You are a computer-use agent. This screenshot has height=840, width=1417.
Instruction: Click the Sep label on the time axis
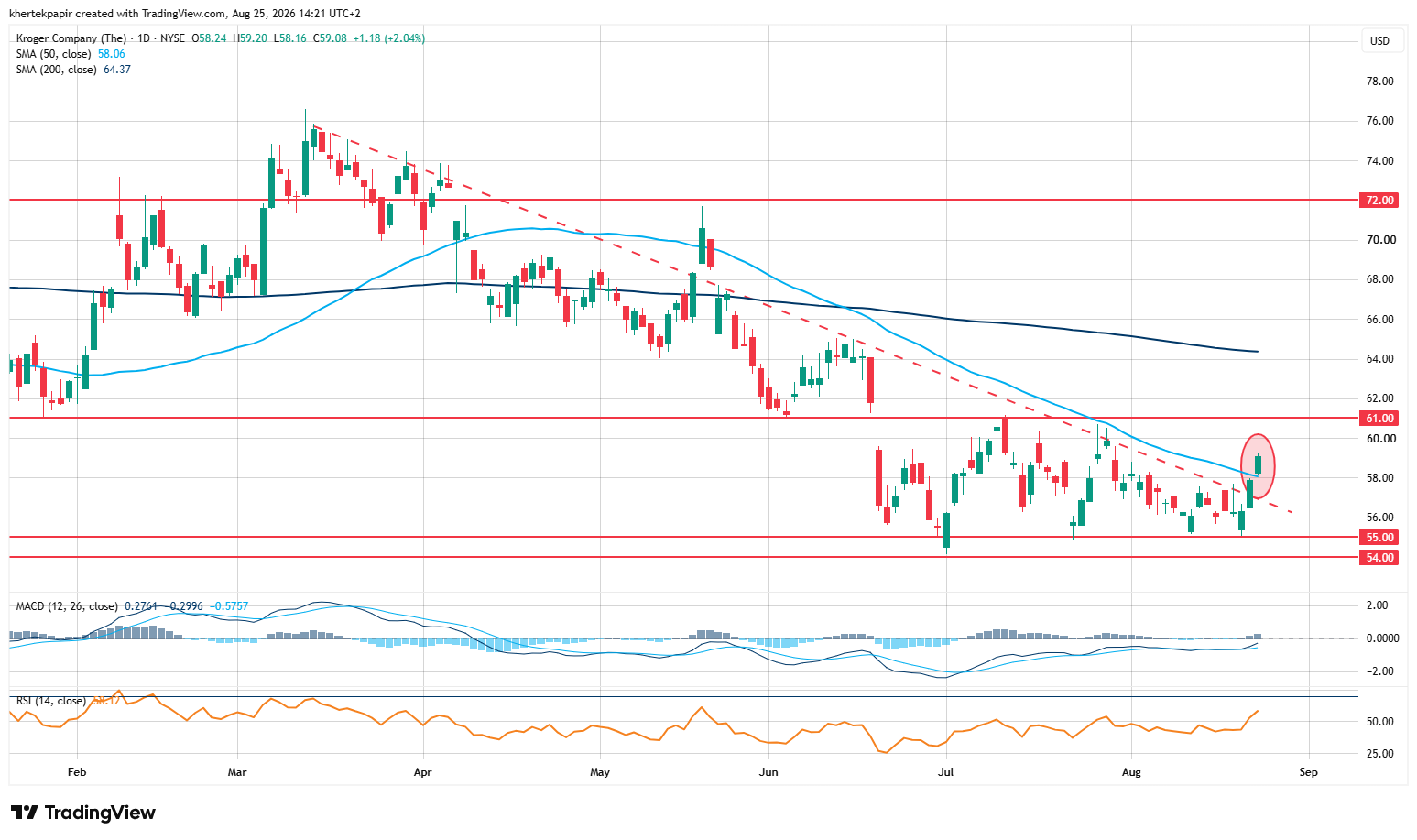click(x=1309, y=772)
